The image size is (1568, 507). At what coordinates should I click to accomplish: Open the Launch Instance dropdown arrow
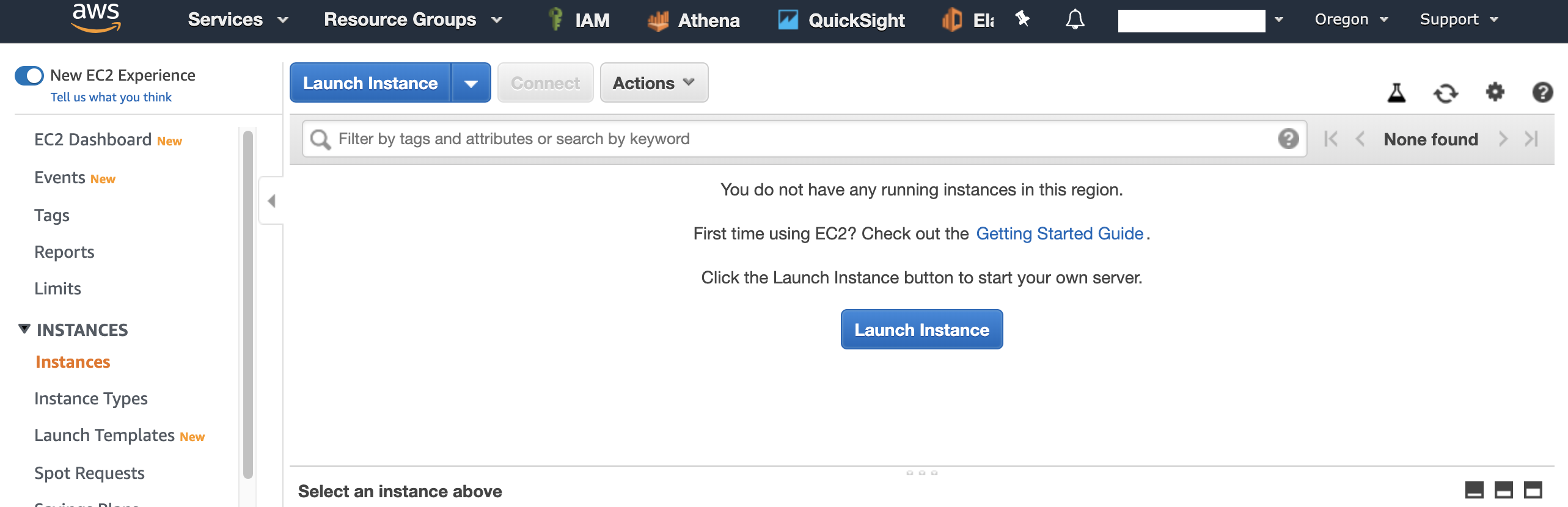(x=471, y=83)
